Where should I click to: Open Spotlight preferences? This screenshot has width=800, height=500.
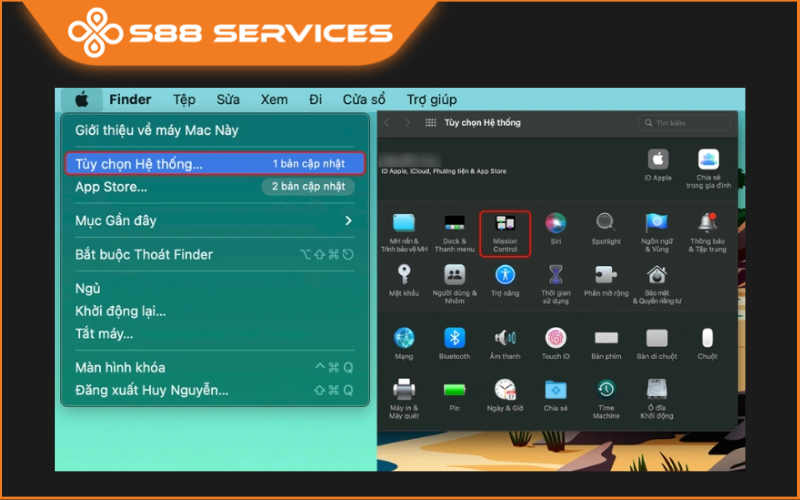(606, 229)
